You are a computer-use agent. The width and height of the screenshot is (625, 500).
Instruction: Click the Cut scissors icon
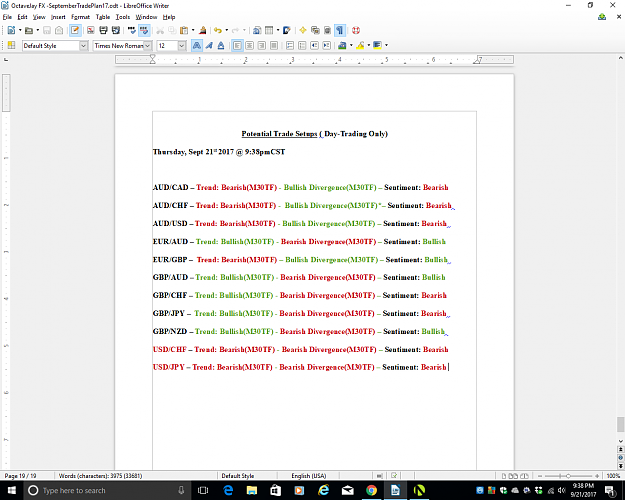tap(160, 30)
